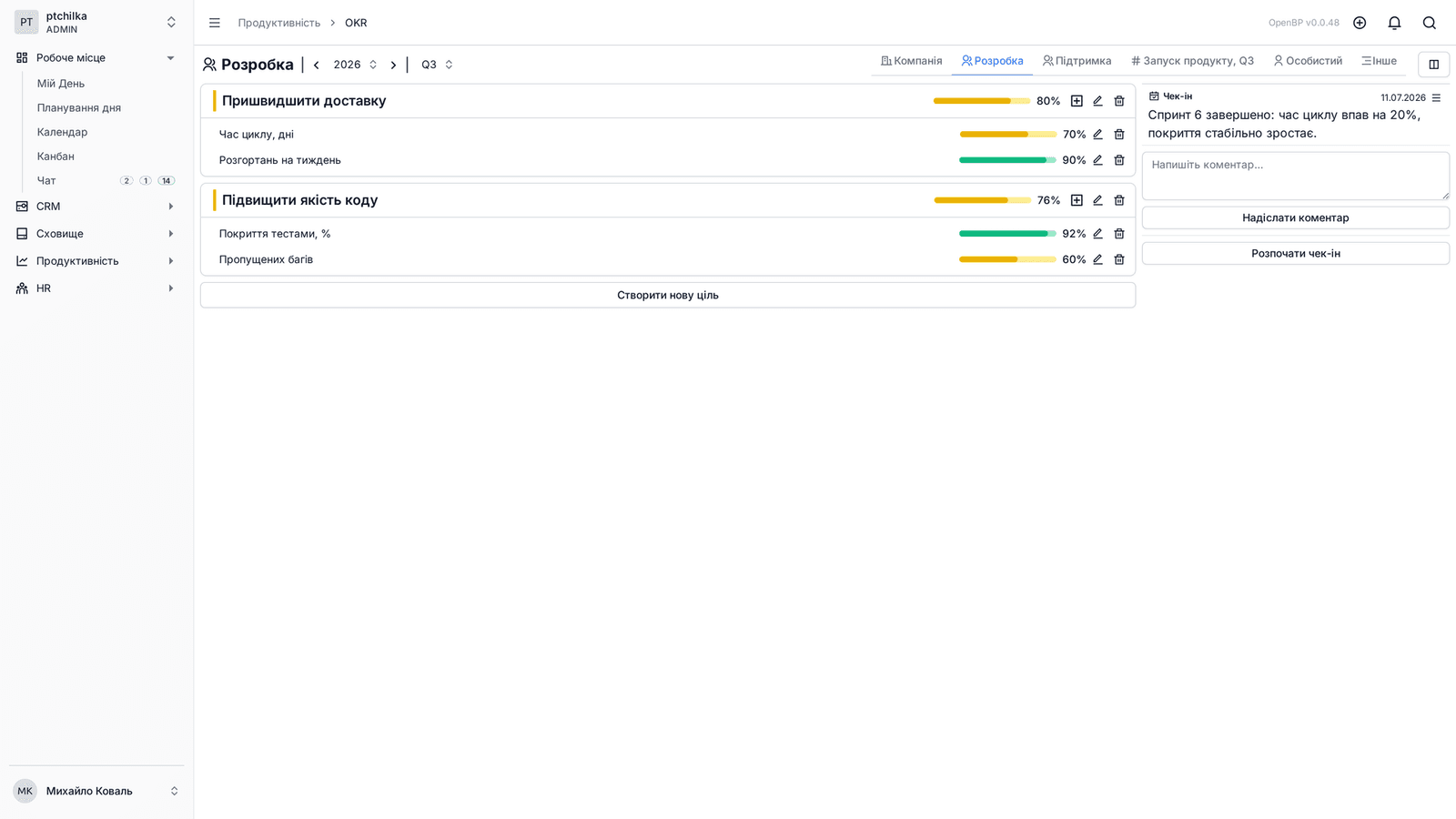Go to previous year arrow

click(317, 65)
